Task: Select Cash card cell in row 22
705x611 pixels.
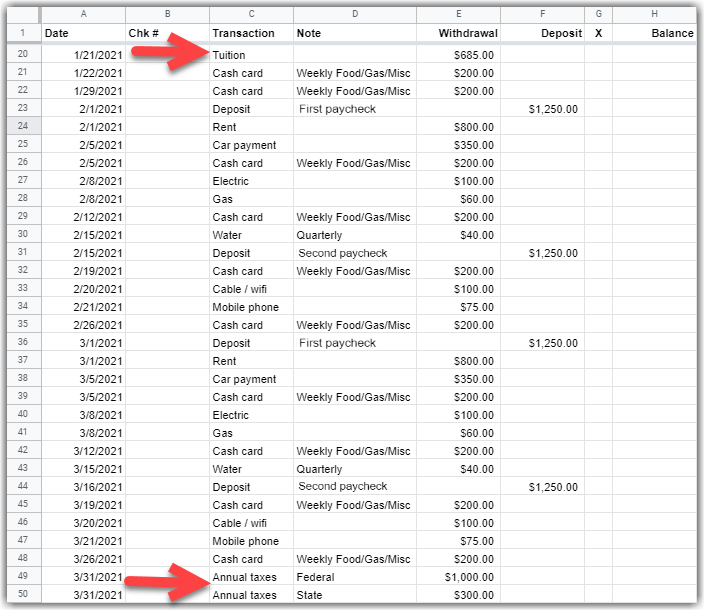Action: click(251, 91)
